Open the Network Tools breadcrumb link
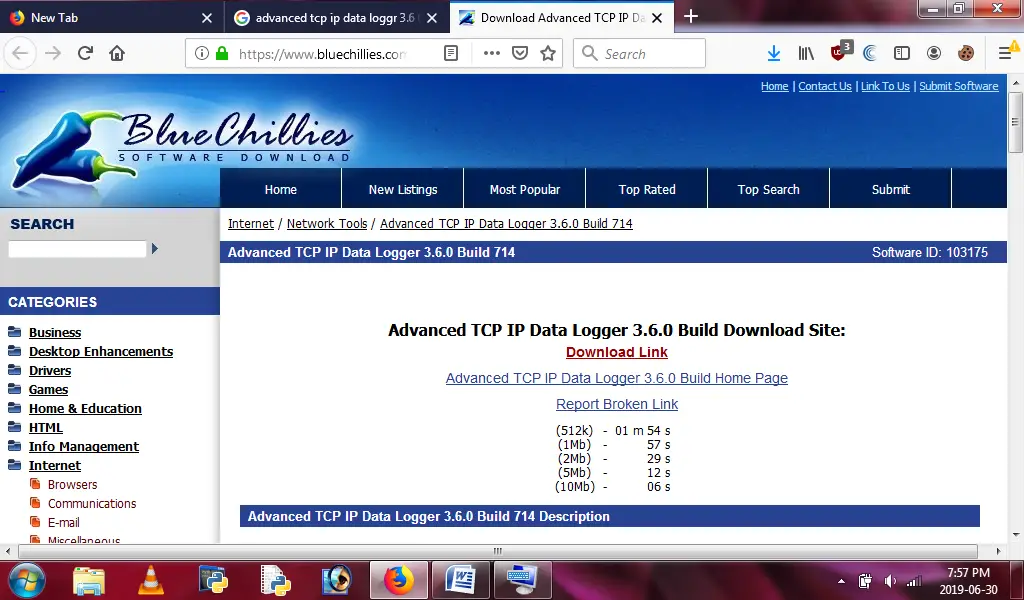Screen dimensions: 1024x600 tap(327, 223)
